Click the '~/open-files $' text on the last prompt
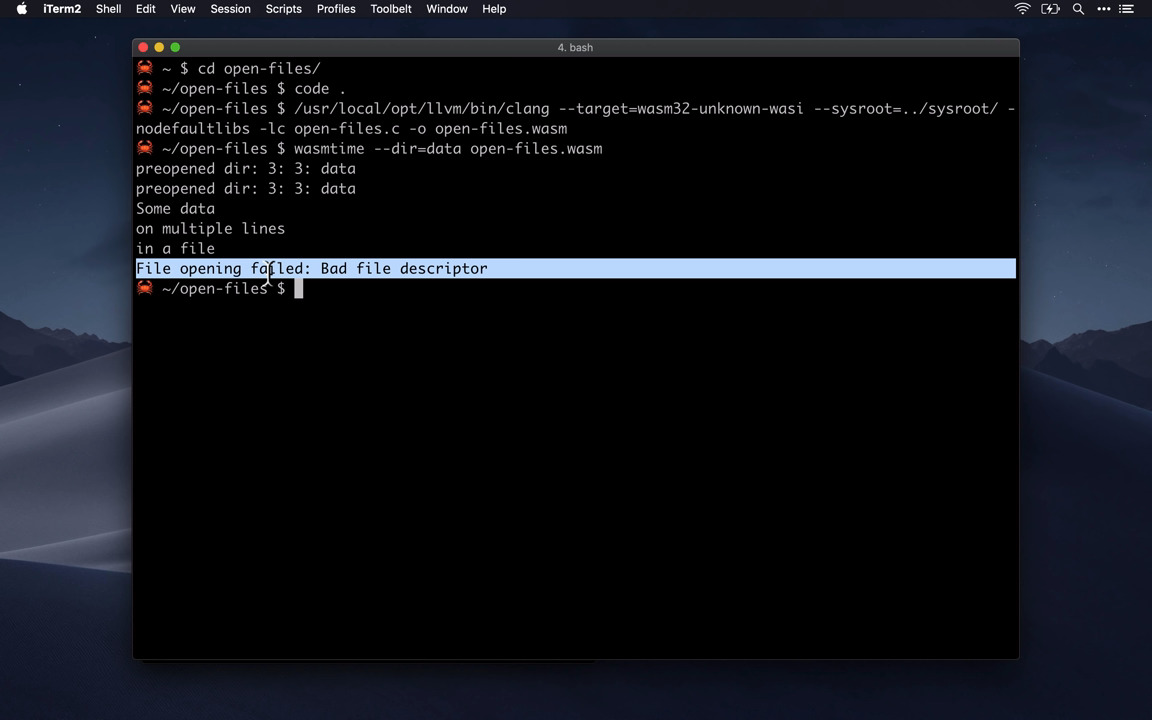This screenshot has height=720, width=1152. point(223,289)
